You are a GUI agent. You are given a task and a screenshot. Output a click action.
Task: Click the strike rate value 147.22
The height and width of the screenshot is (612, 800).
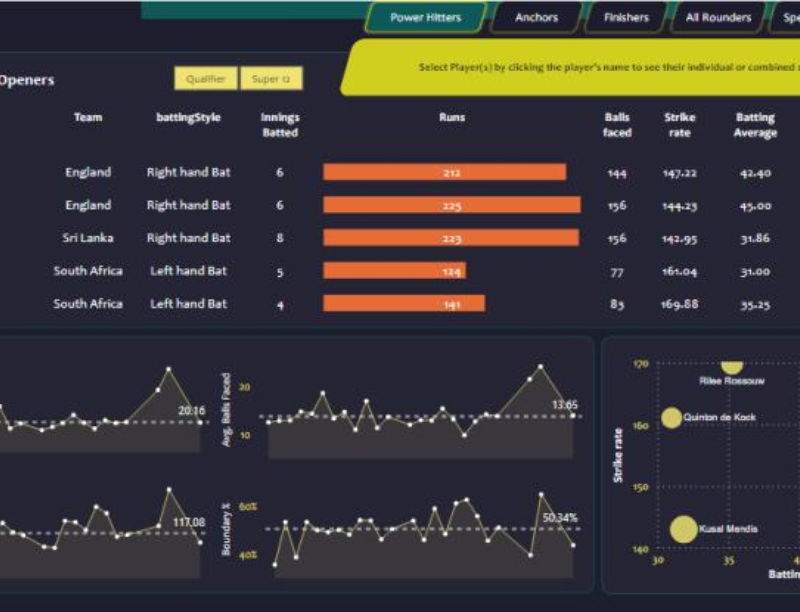click(x=680, y=173)
